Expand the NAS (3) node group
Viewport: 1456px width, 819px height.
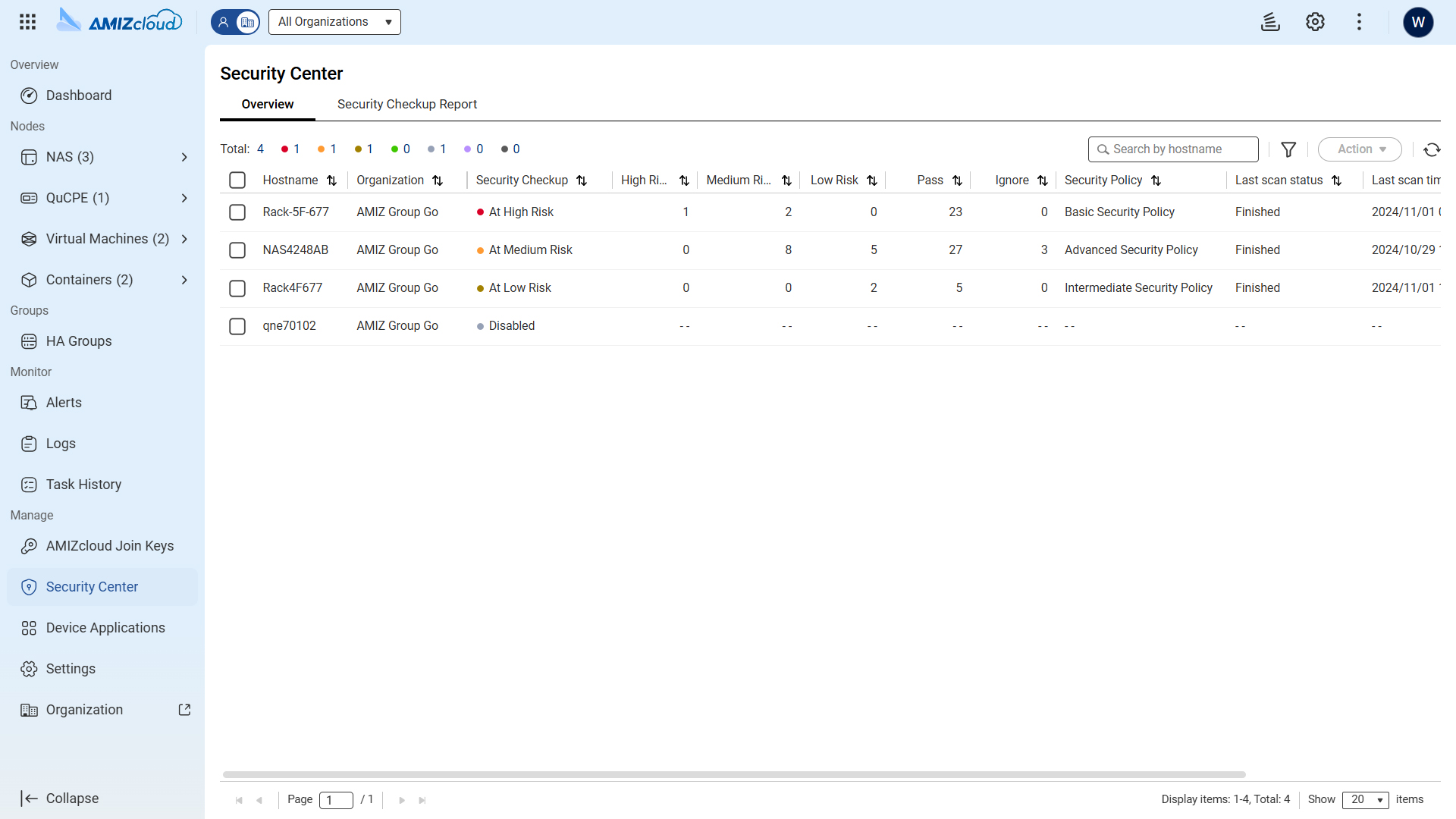pos(184,157)
